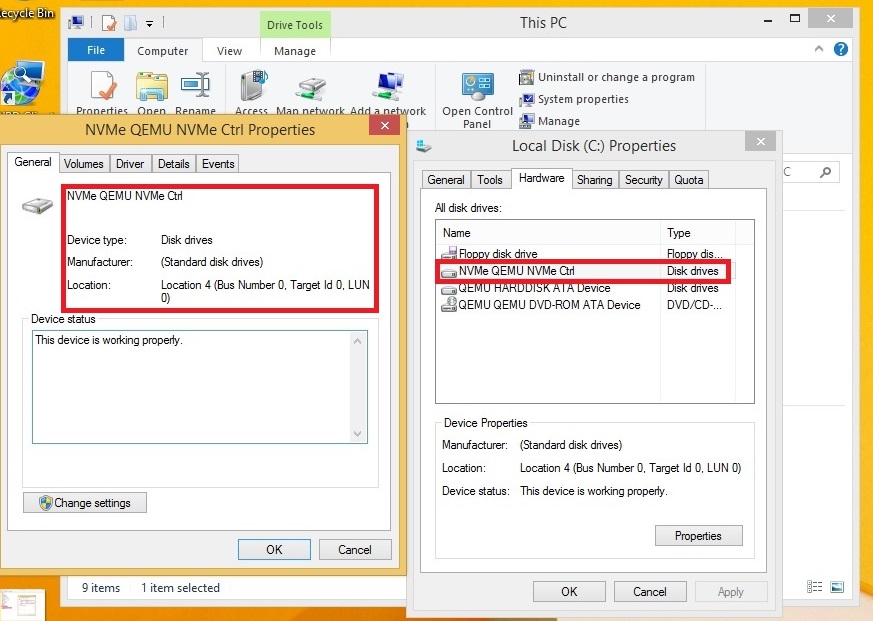The image size is (873, 621).
Task: Open the Events tab in NVMe Properties
Action: [x=218, y=164]
